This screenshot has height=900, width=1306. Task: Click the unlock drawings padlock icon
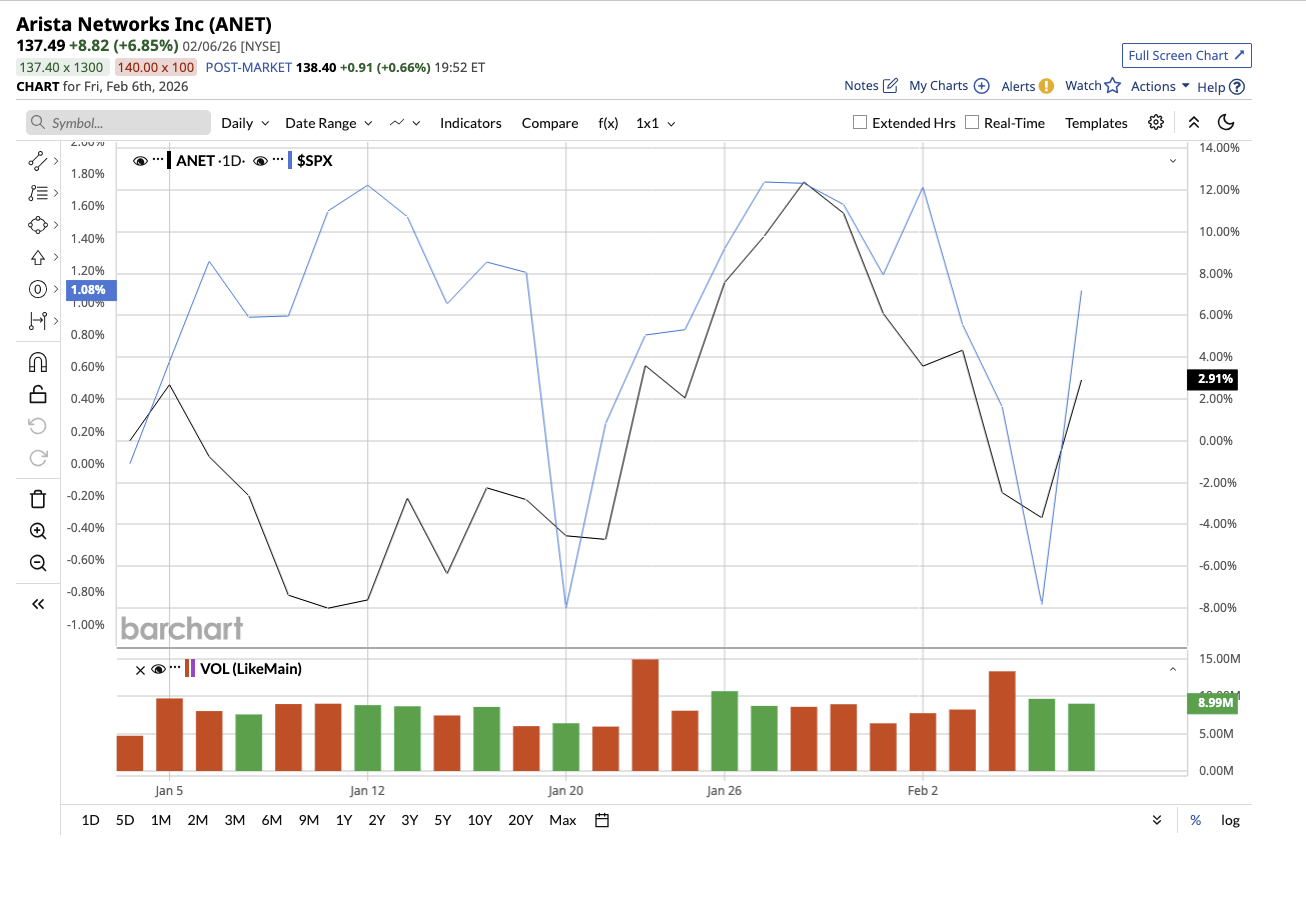(x=38, y=394)
